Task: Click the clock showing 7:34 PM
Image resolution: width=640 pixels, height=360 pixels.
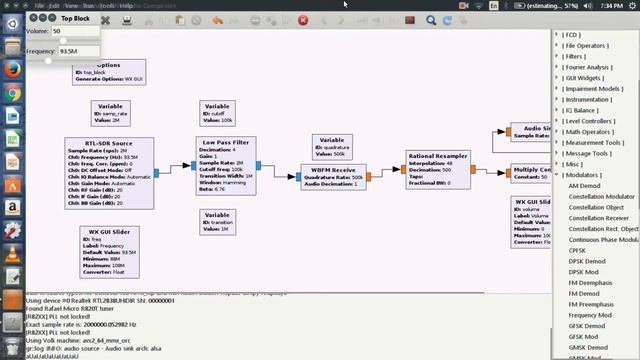Action: tap(611, 6)
